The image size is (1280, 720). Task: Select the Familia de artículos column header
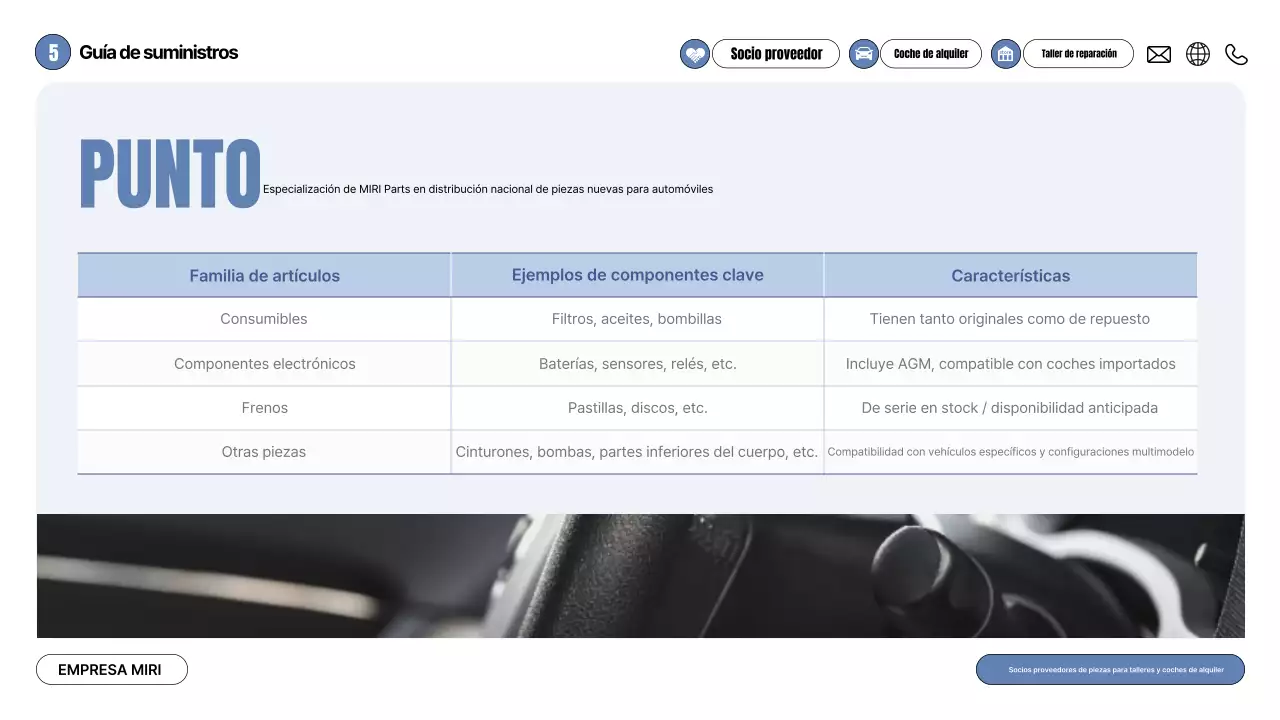tap(263, 275)
